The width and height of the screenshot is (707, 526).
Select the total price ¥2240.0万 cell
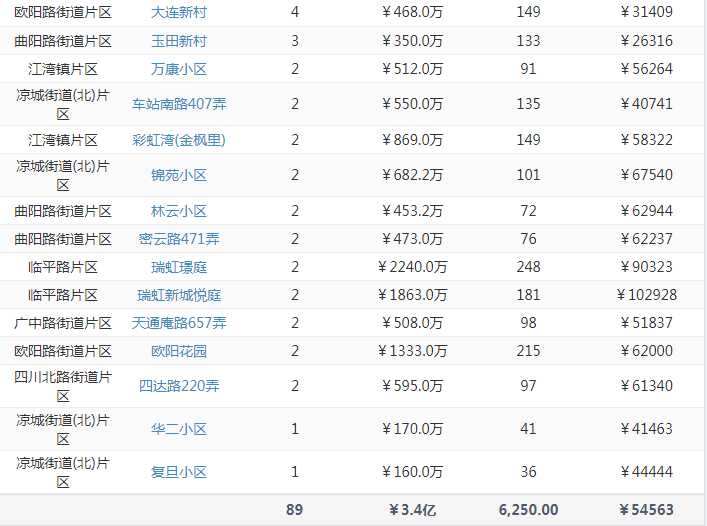click(413, 267)
